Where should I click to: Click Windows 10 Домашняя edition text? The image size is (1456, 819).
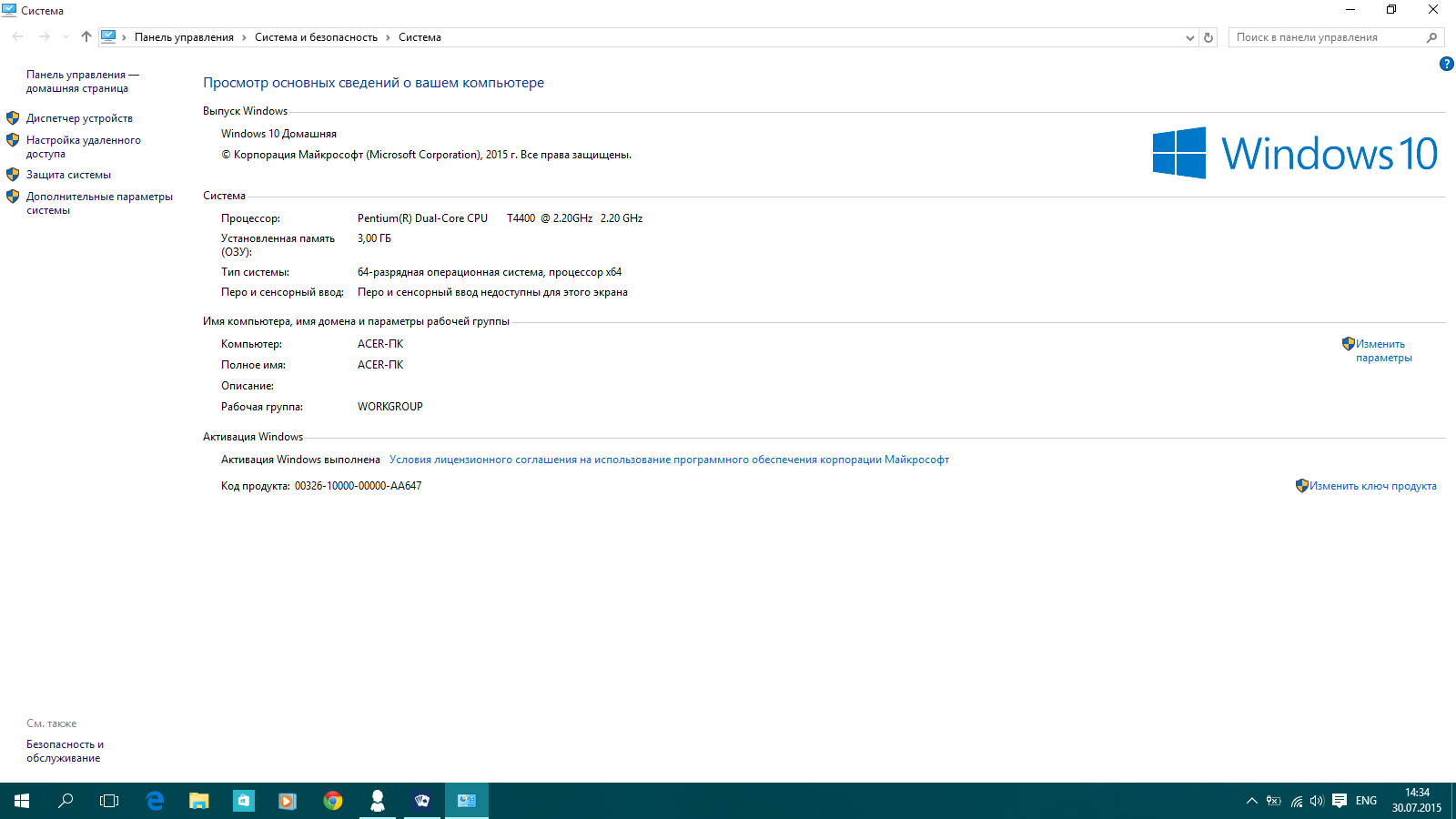pyautogui.click(x=278, y=134)
